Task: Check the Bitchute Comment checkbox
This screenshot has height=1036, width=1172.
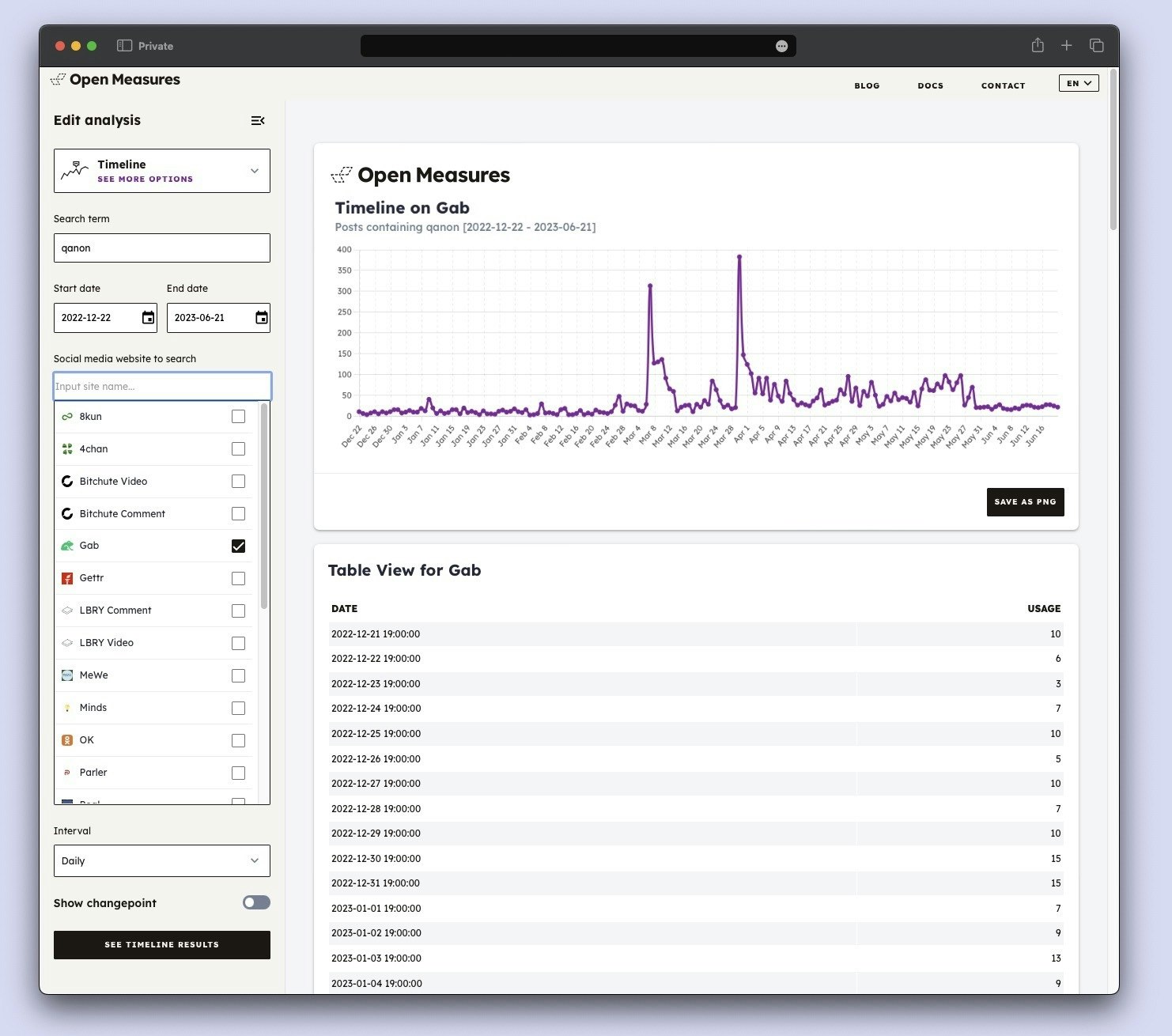Action: point(238,514)
